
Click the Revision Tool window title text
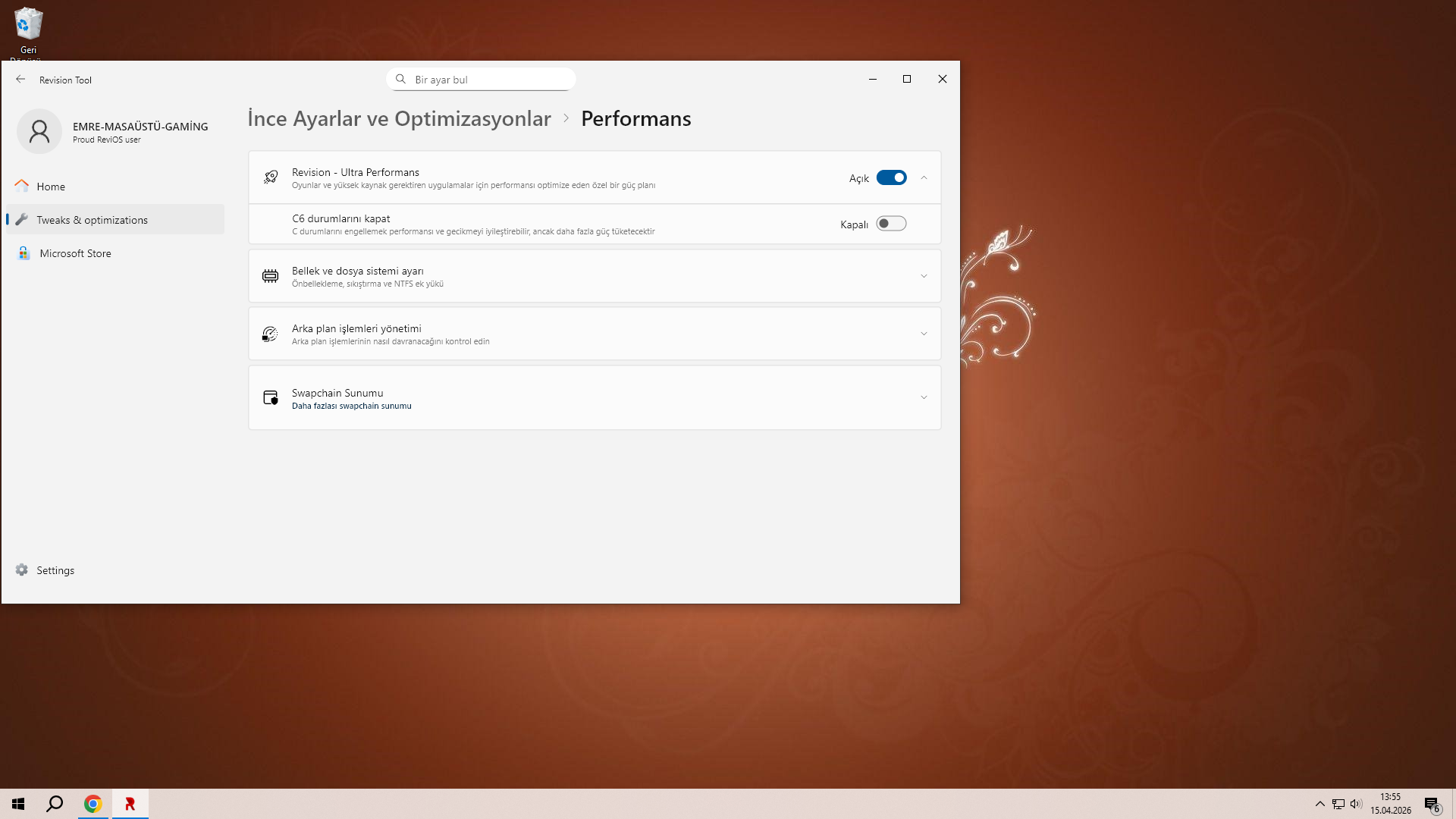(x=65, y=80)
